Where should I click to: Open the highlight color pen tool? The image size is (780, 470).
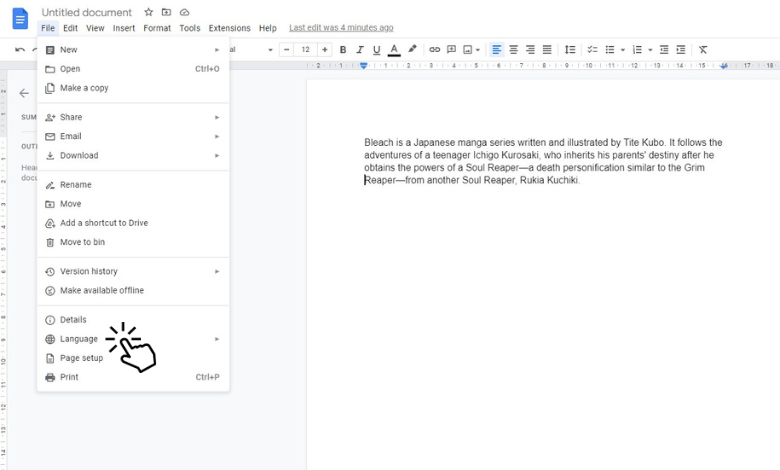click(x=412, y=49)
